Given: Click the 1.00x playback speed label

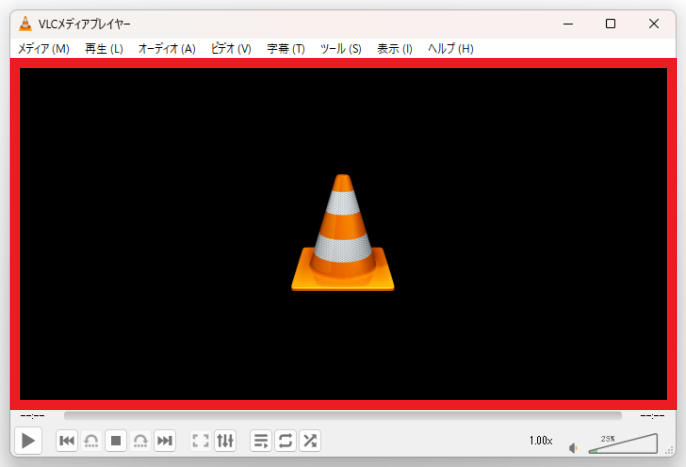Looking at the screenshot, I should pyautogui.click(x=541, y=440).
